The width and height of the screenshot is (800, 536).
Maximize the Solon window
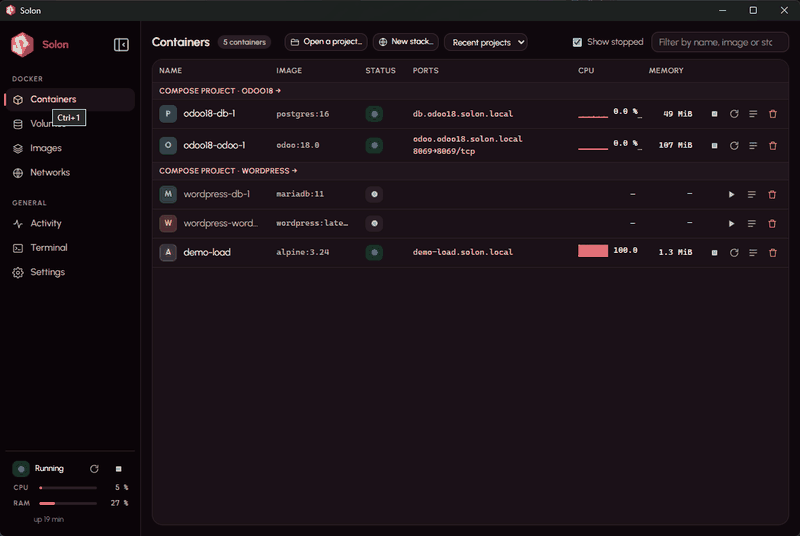[x=753, y=10]
